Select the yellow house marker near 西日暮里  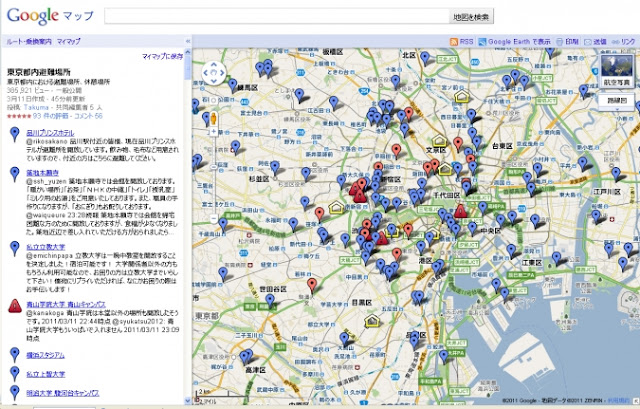coord(462,97)
